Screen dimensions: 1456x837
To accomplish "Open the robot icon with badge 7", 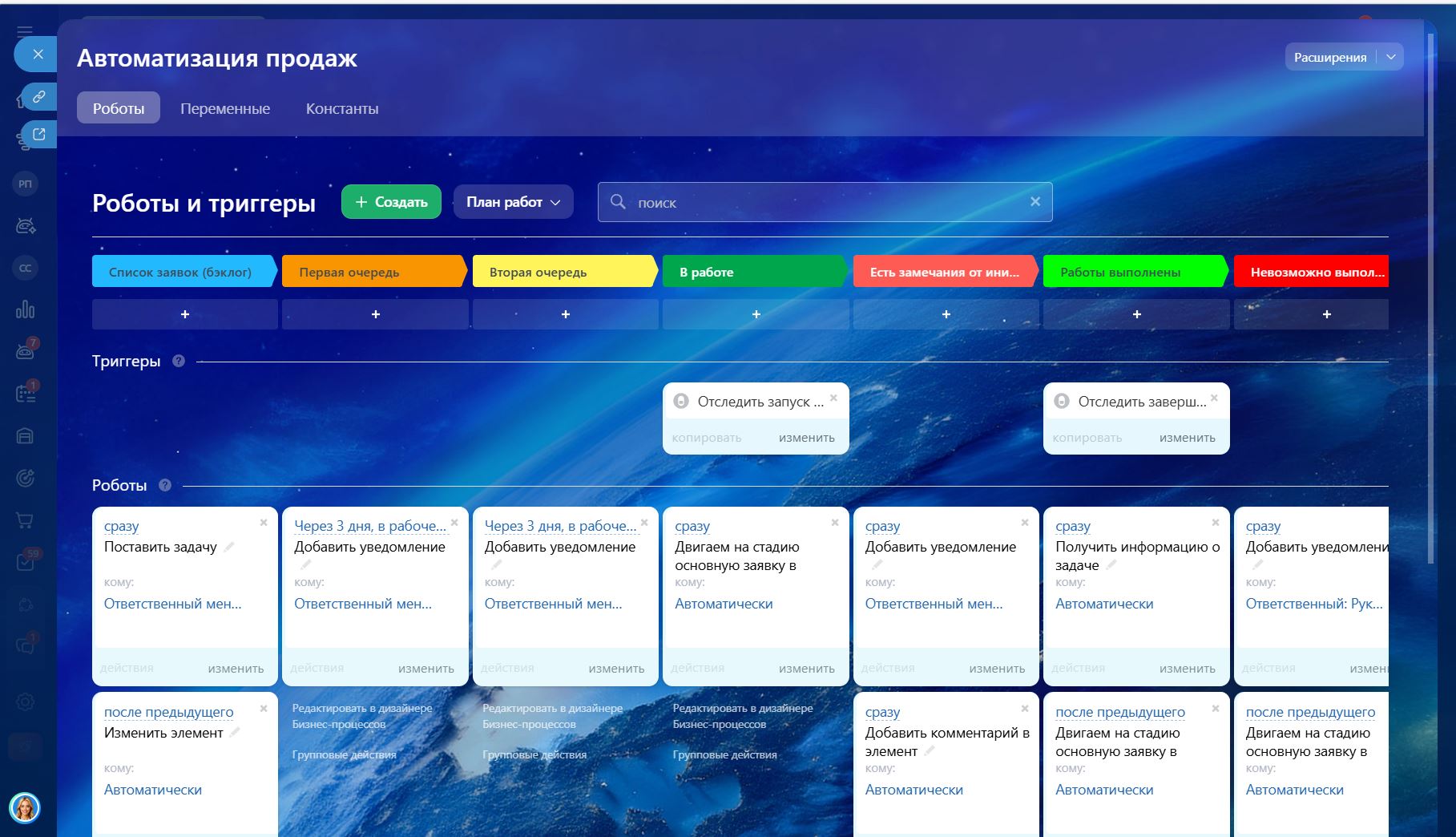I will click(26, 350).
